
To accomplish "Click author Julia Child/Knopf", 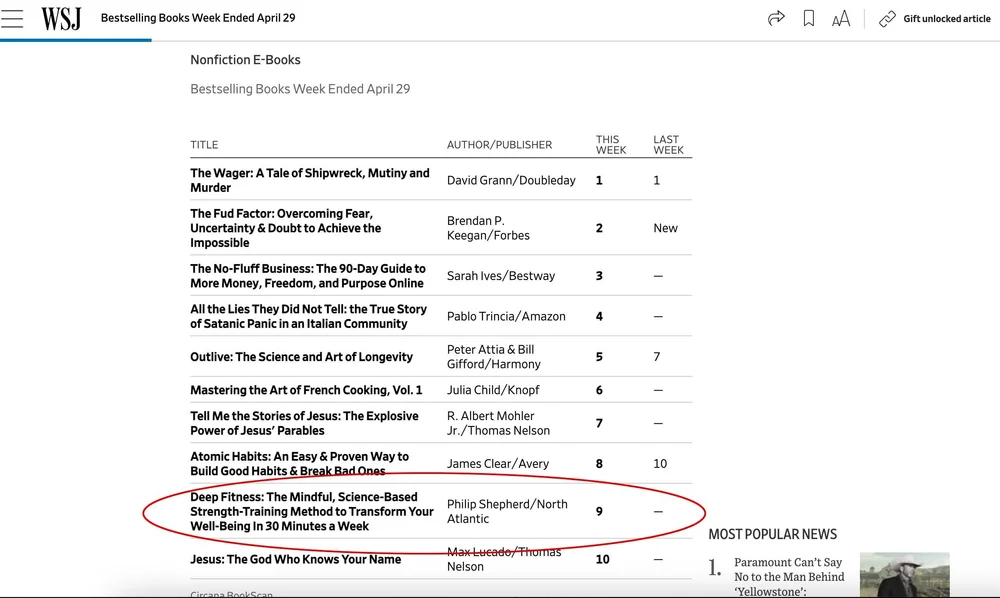I will [493, 390].
